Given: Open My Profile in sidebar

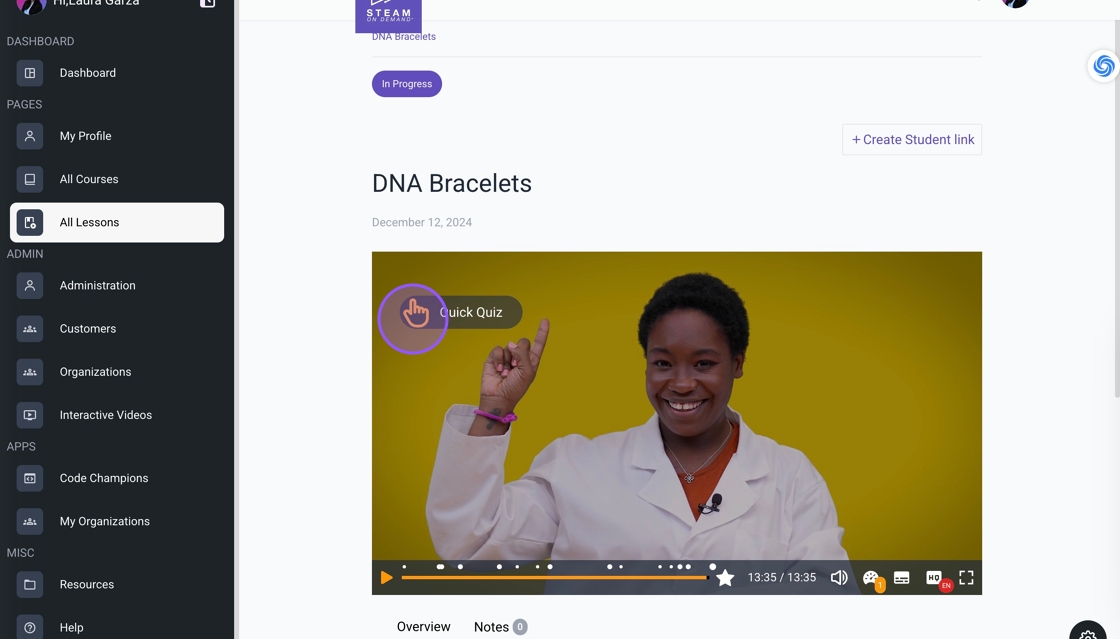Looking at the screenshot, I should click(116, 136).
